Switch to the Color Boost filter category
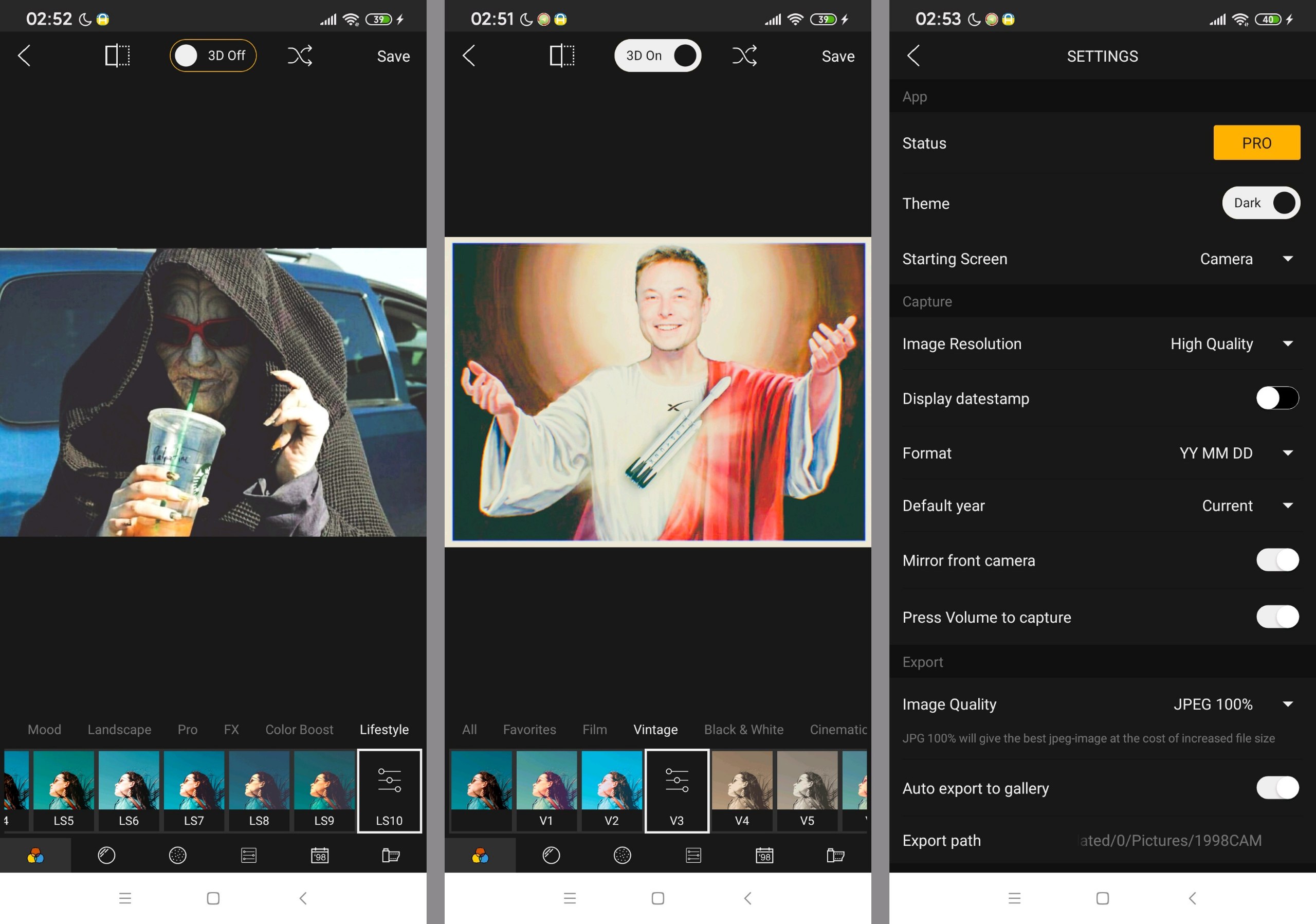This screenshot has width=1316, height=924. point(299,729)
